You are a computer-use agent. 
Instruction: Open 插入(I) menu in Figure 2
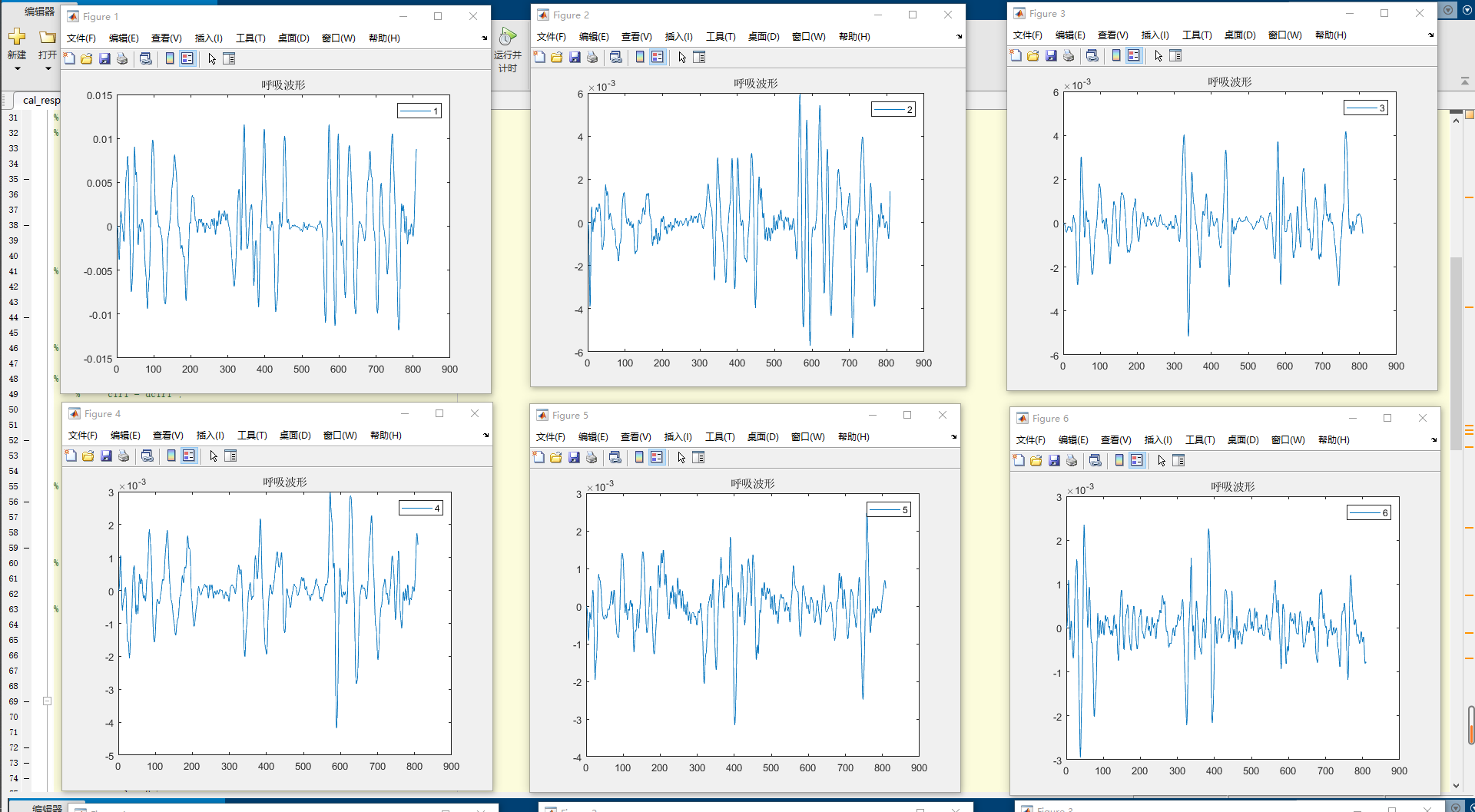[x=678, y=36]
